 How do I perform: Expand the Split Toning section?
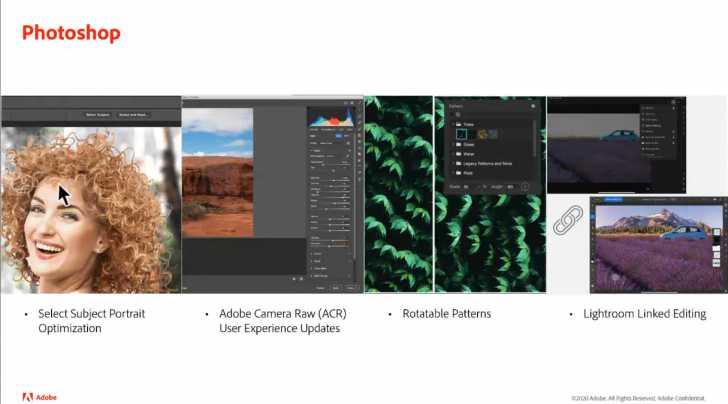coord(312,276)
